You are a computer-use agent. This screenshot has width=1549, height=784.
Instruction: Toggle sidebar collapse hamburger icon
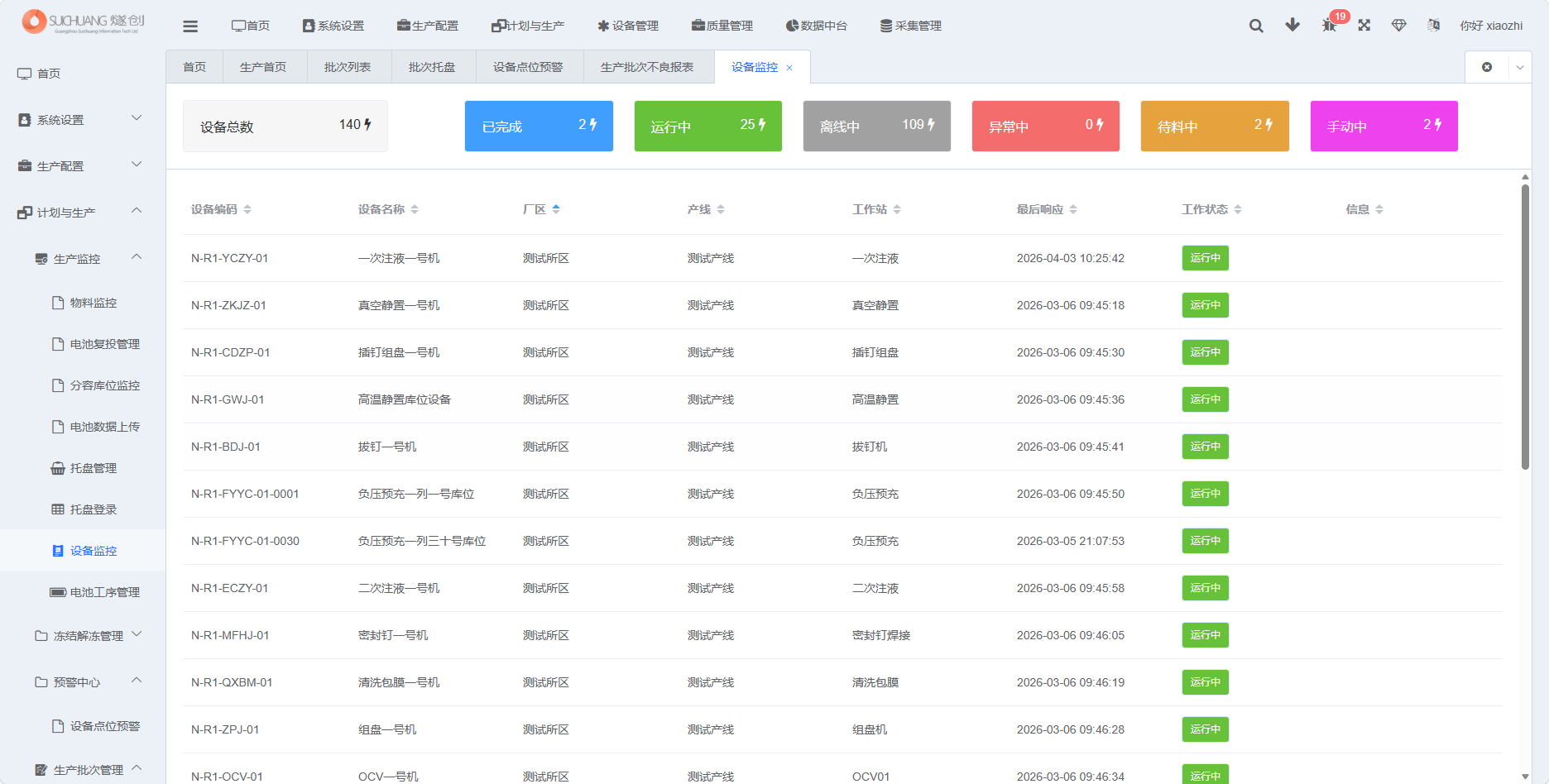point(190,26)
